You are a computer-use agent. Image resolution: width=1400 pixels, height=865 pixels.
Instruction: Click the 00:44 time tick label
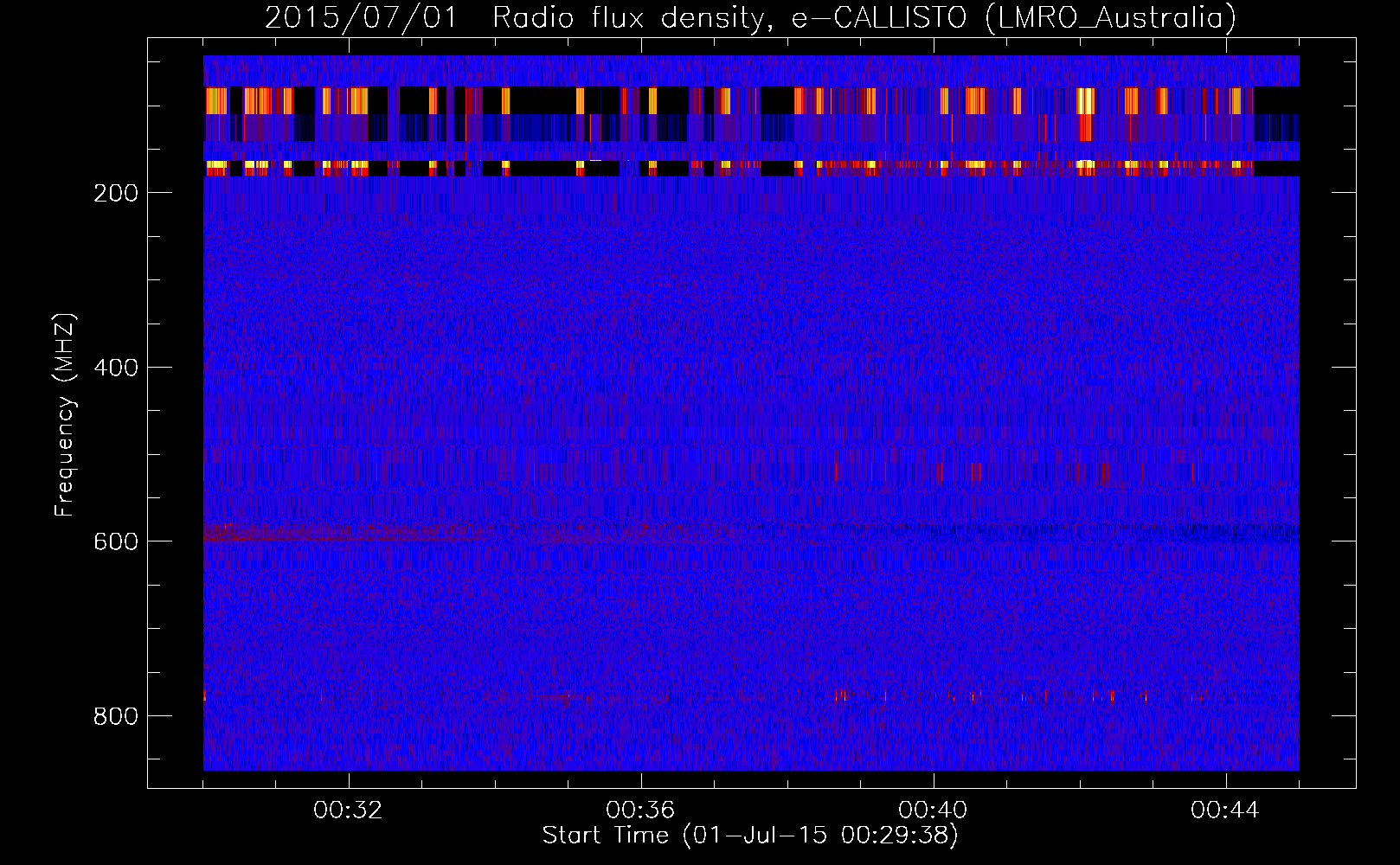[1225, 811]
